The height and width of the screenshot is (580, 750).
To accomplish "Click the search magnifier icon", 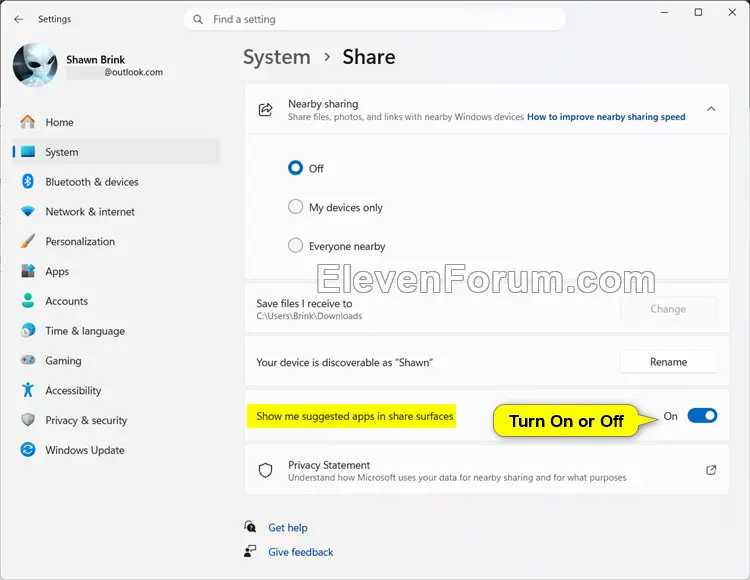I will click(x=198, y=19).
